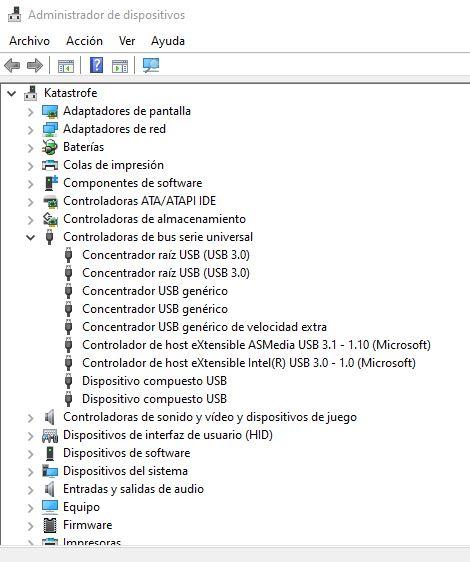Click the USB icon beside Intel(R) USB 3.0 controller

coord(68,363)
